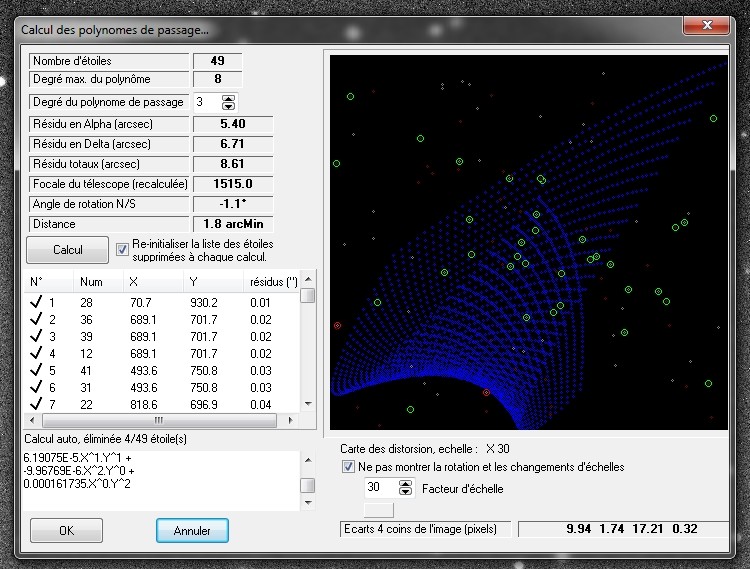Select X value 818.6 in row 7
The height and width of the screenshot is (569, 750).
(143, 405)
